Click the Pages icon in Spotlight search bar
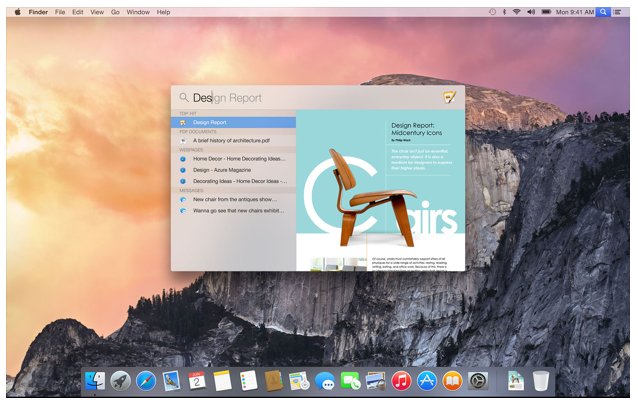638x405 pixels. click(449, 97)
